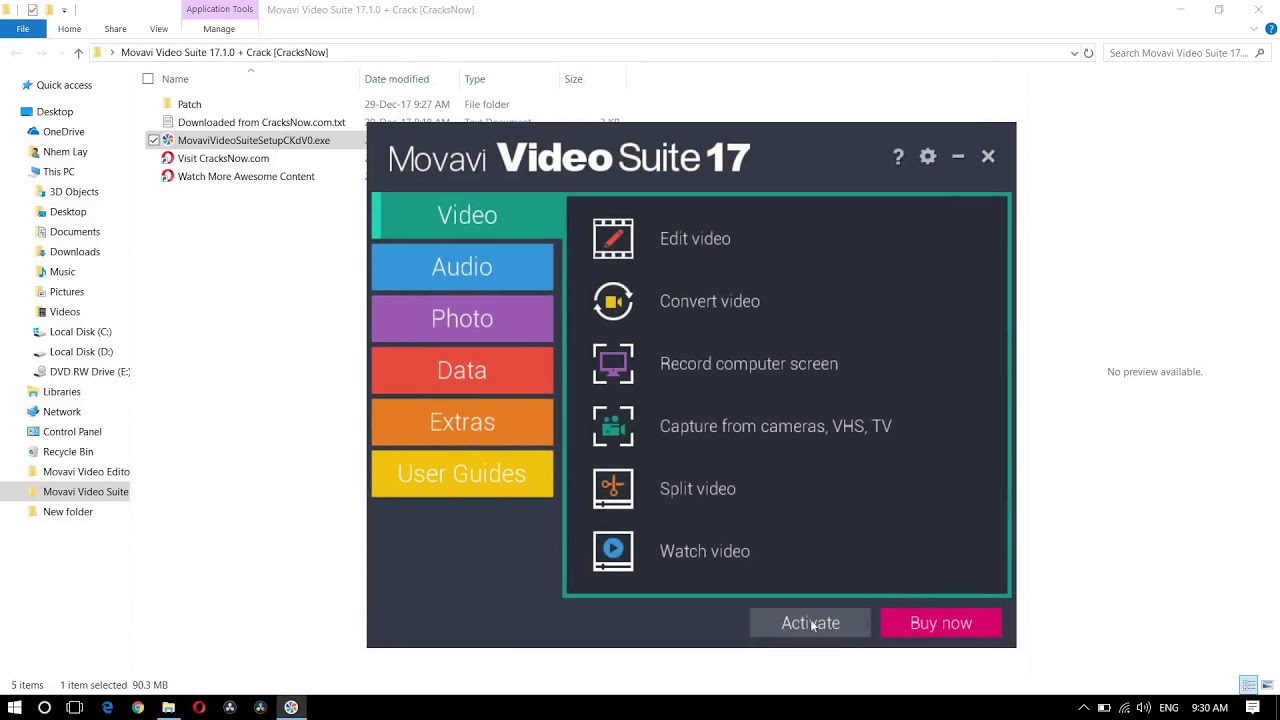Click Capture from cameras, VHS, TV
This screenshot has width=1280, height=720.
point(776,426)
